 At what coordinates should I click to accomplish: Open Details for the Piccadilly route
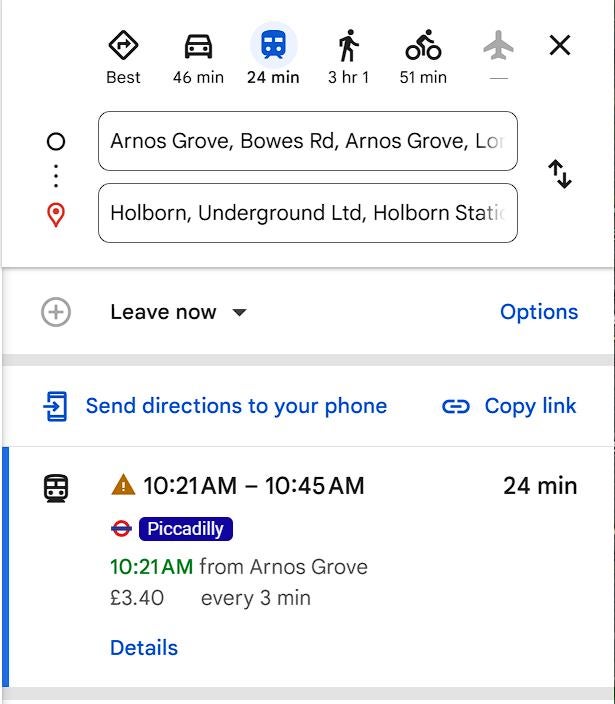tap(144, 648)
